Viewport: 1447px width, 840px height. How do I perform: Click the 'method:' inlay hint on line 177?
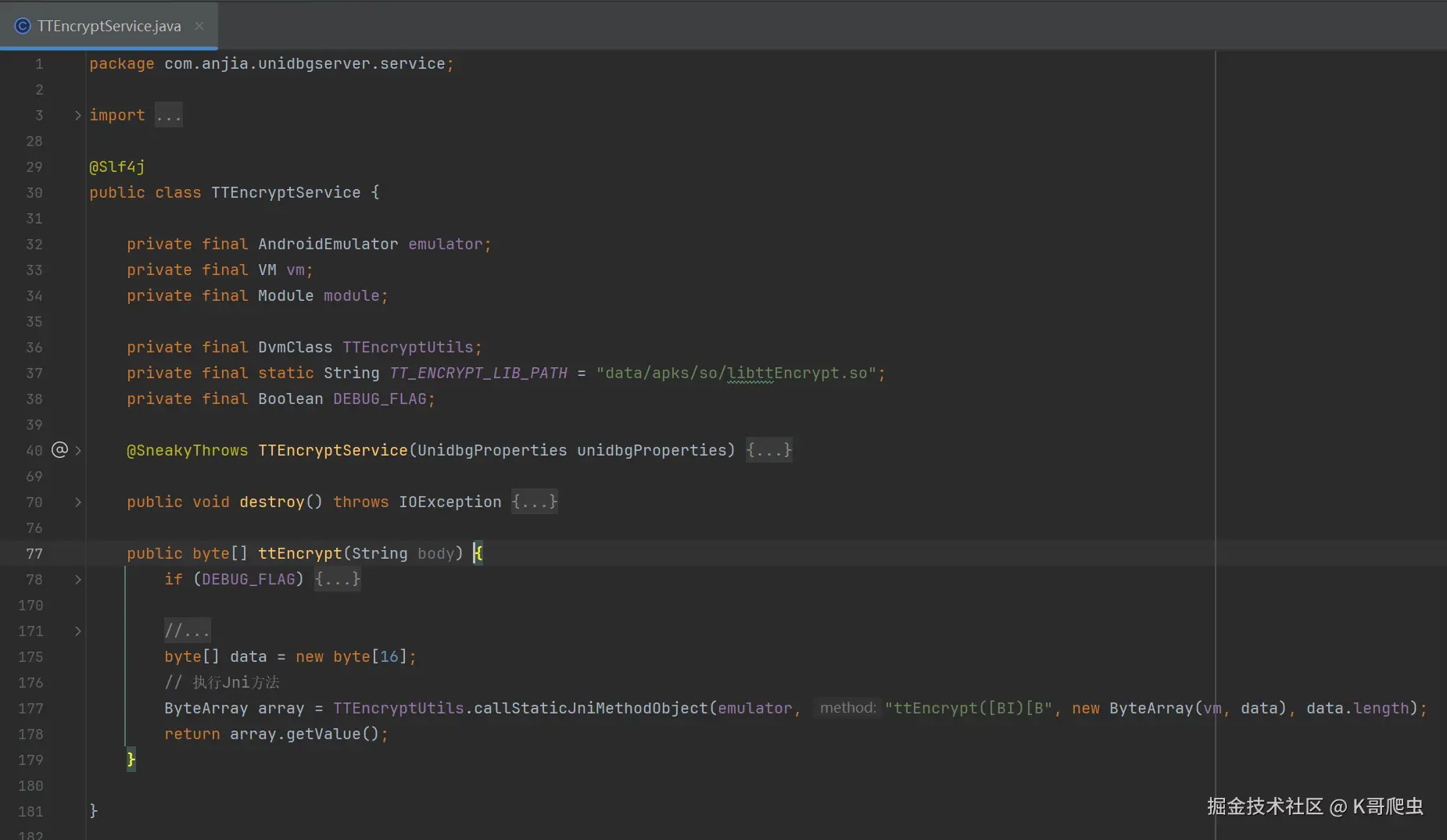(848, 708)
